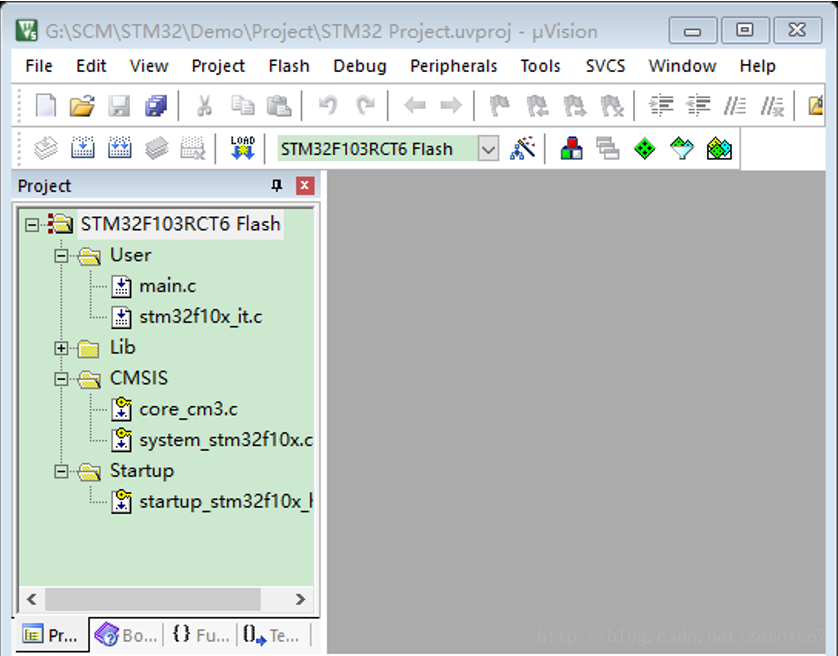Collapse the Startup folder group
Image resolution: width=838 pixels, height=656 pixels.
click(61, 472)
